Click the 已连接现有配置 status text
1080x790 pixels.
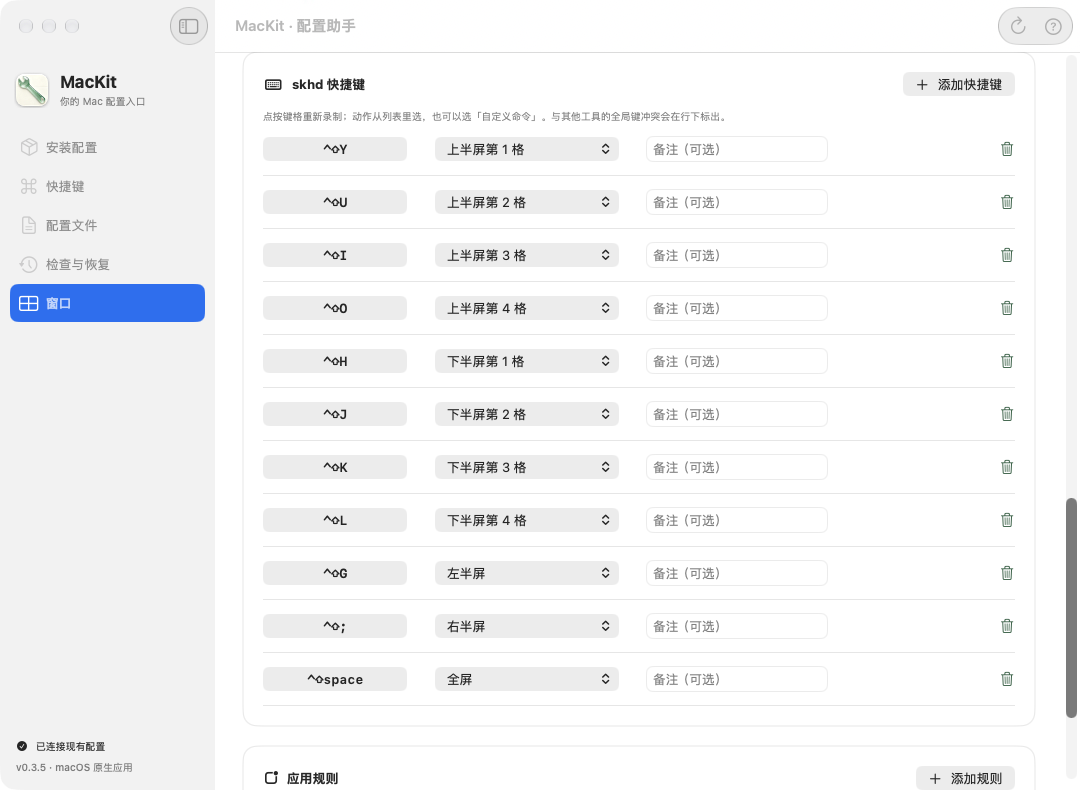tap(70, 747)
